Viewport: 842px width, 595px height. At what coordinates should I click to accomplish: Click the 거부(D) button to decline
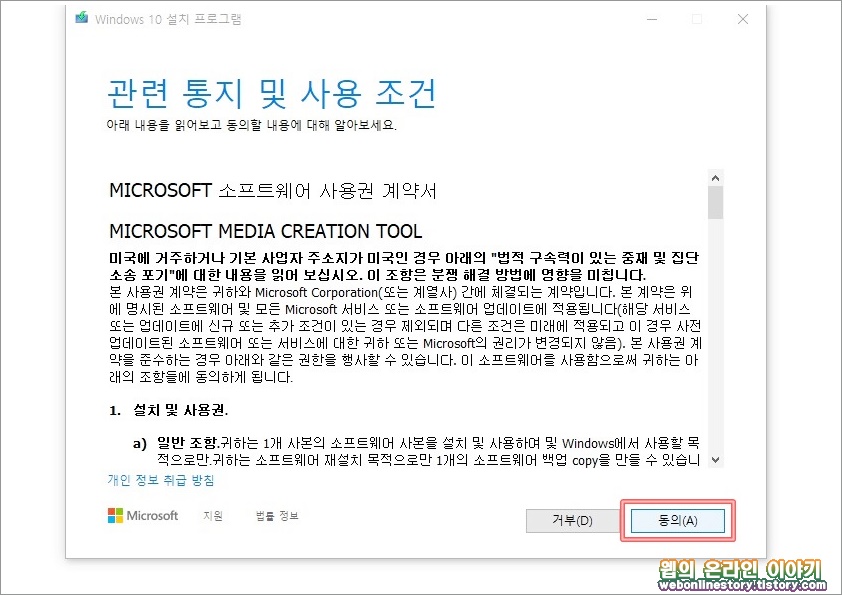(x=572, y=520)
